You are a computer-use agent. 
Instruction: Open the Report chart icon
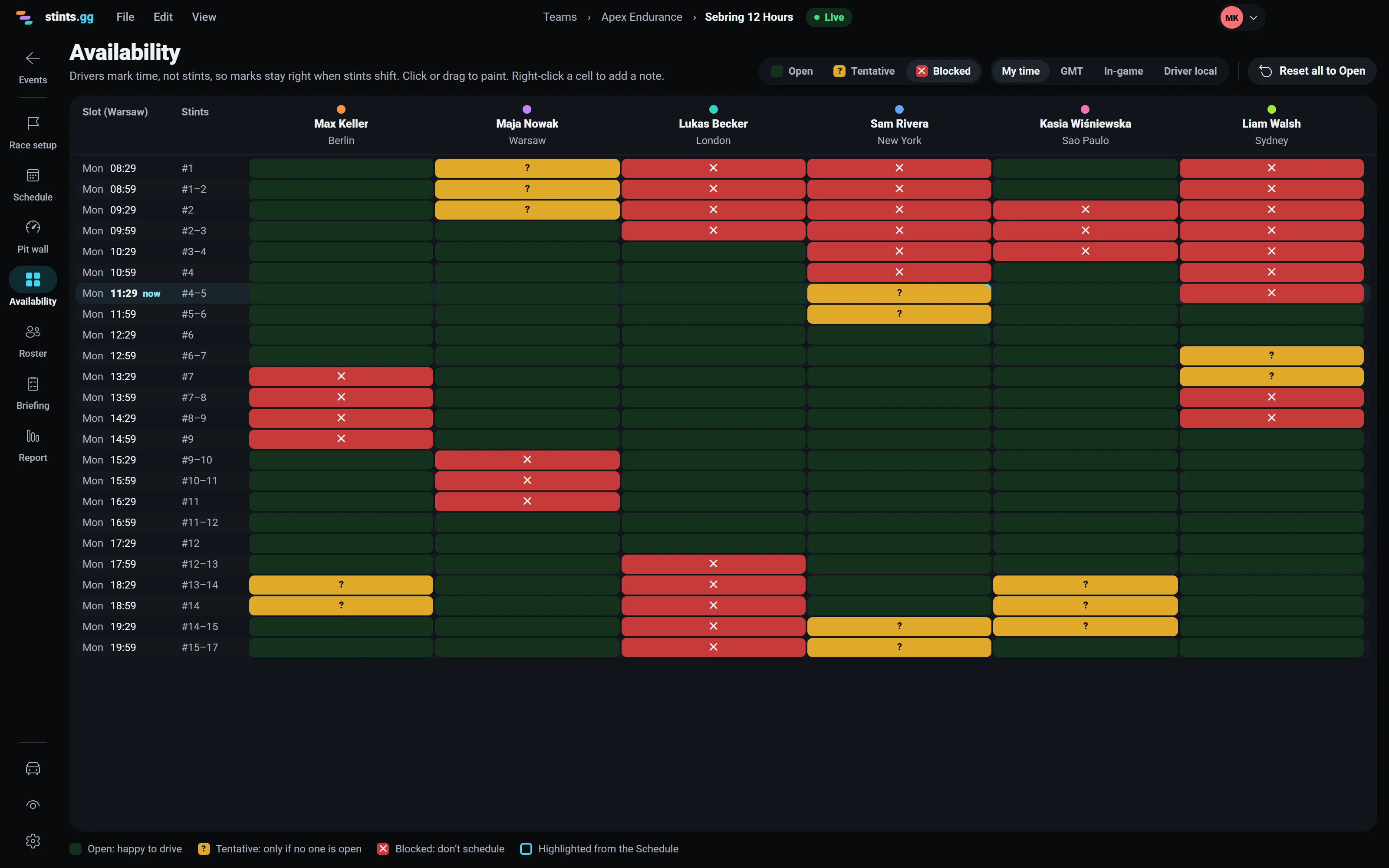(x=33, y=436)
